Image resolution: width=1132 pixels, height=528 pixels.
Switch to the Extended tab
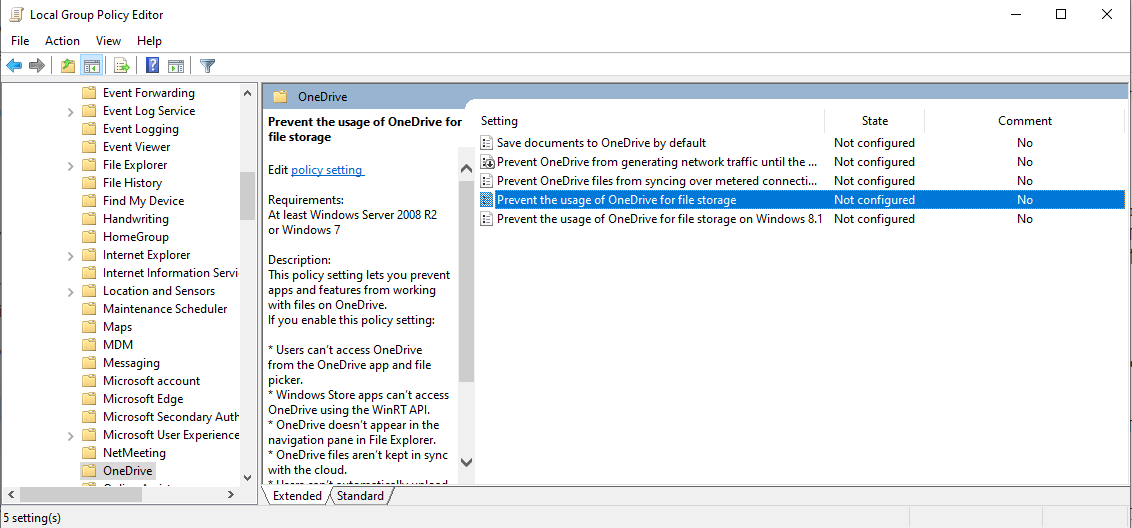297,495
